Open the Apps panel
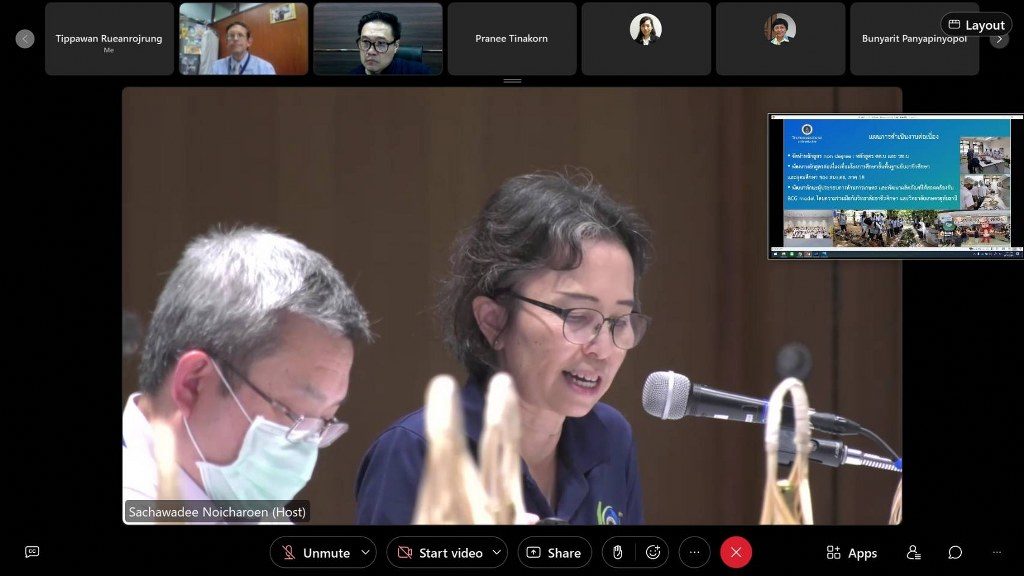This screenshot has height=576, width=1024. (851, 552)
